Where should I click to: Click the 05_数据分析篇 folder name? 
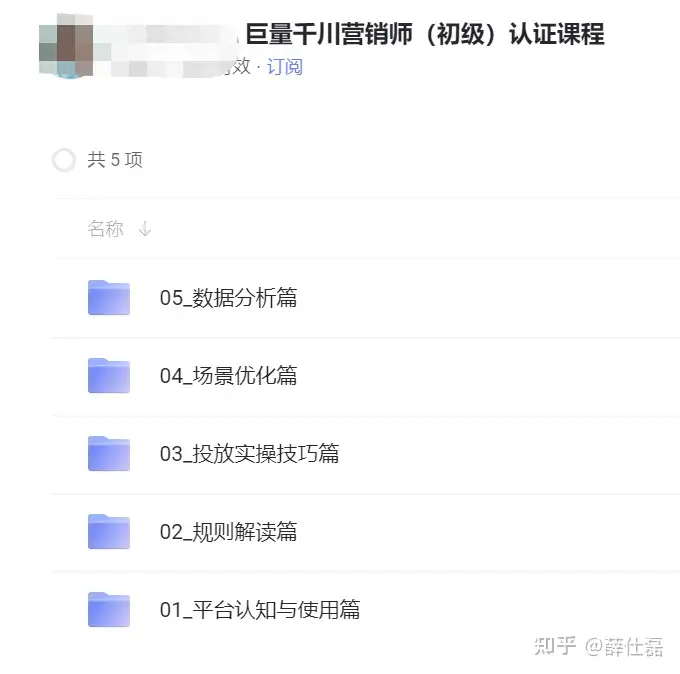(229, 298)
